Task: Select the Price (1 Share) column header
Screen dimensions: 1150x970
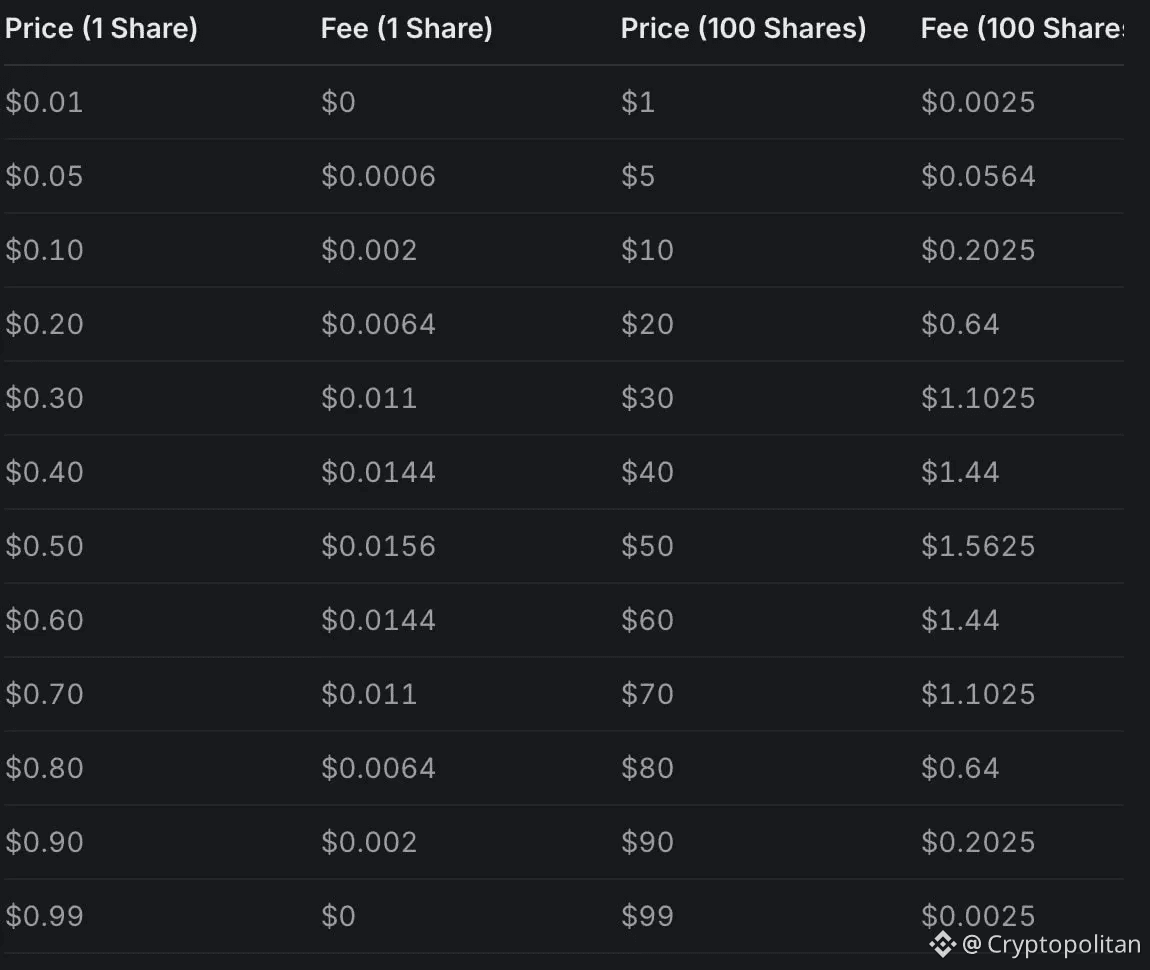Action: pos(101,29)
